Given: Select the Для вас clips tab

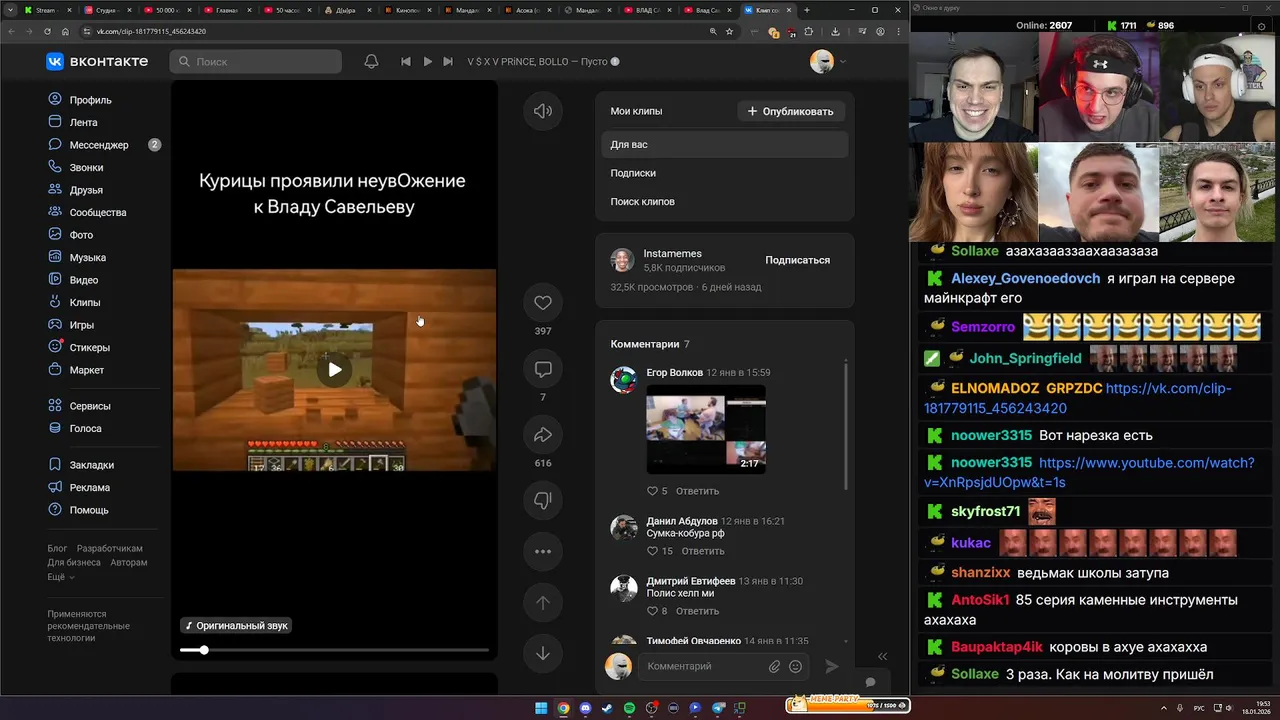Looking at the screenshot, I should click(725, 145).
